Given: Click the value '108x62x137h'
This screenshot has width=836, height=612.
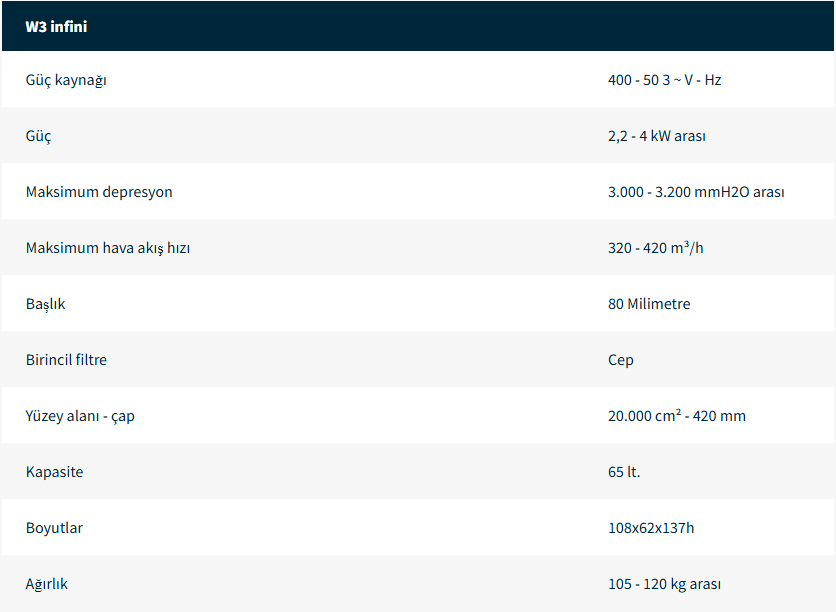Looking at the screenshot, I should pos(651,528).
